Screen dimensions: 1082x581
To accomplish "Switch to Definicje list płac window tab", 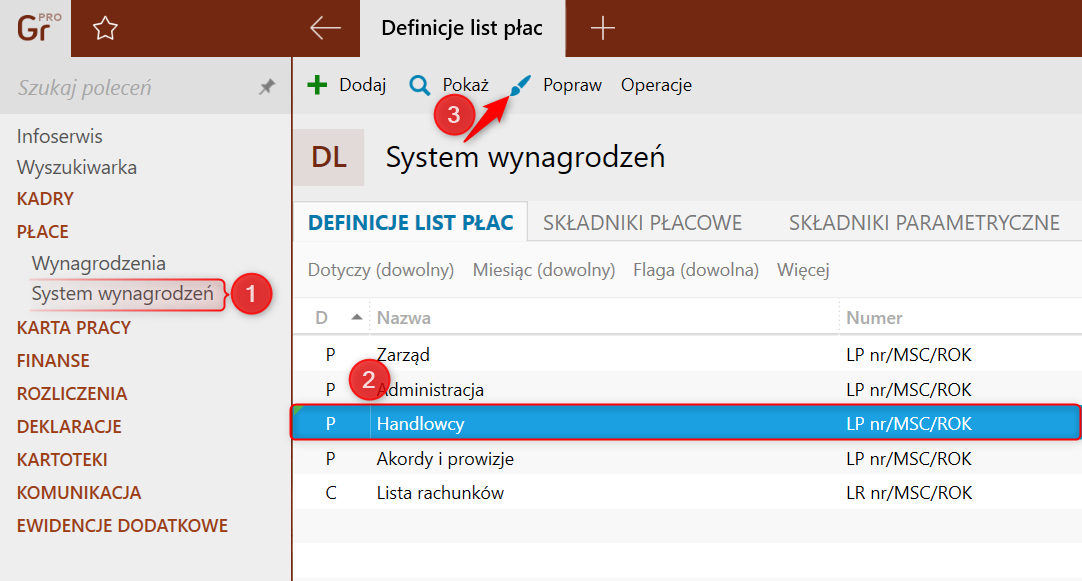I will (x=462, y=28).
